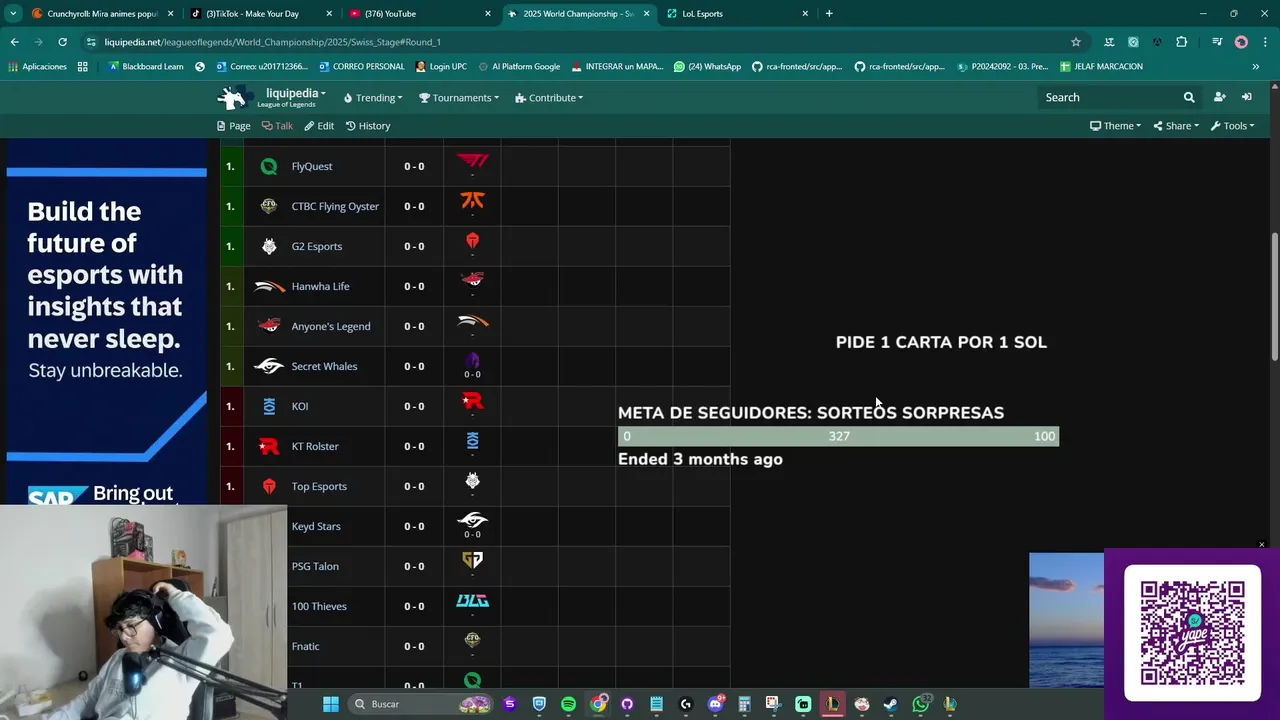
Task: Open the create account user icon
Action: (1219, 97)
